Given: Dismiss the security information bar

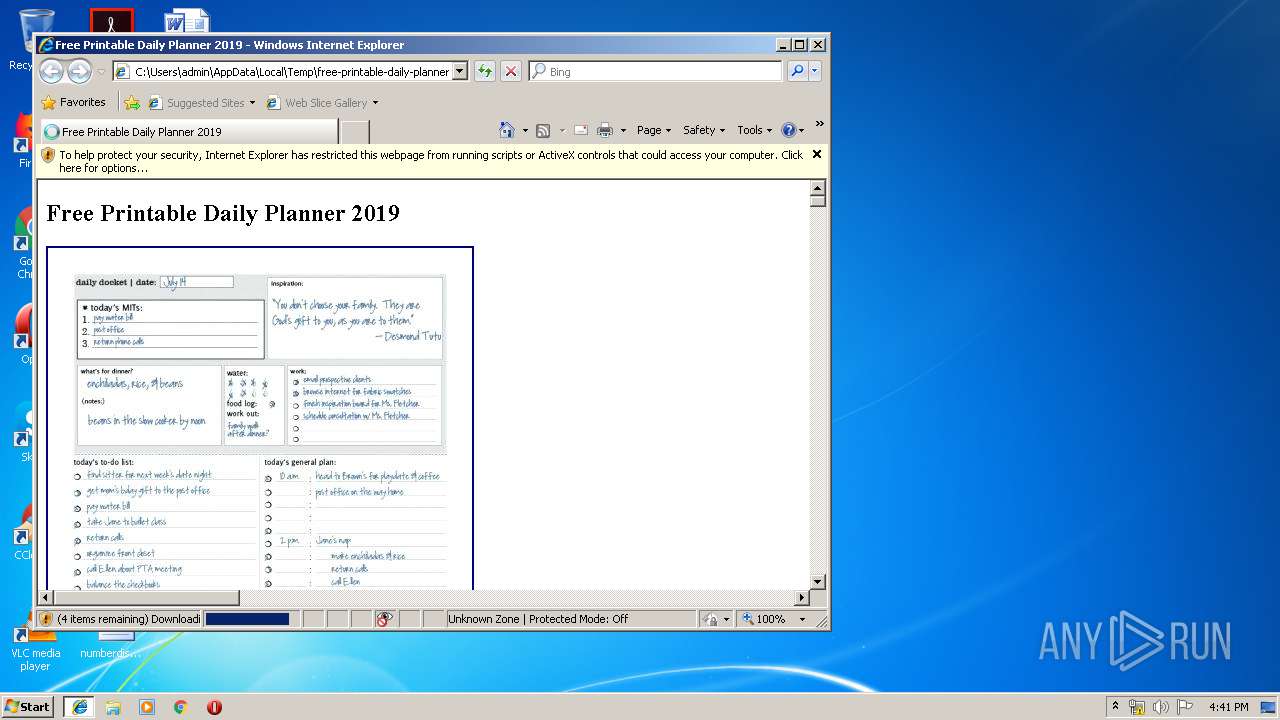Looking at the screenshot, I should (817, 154).
